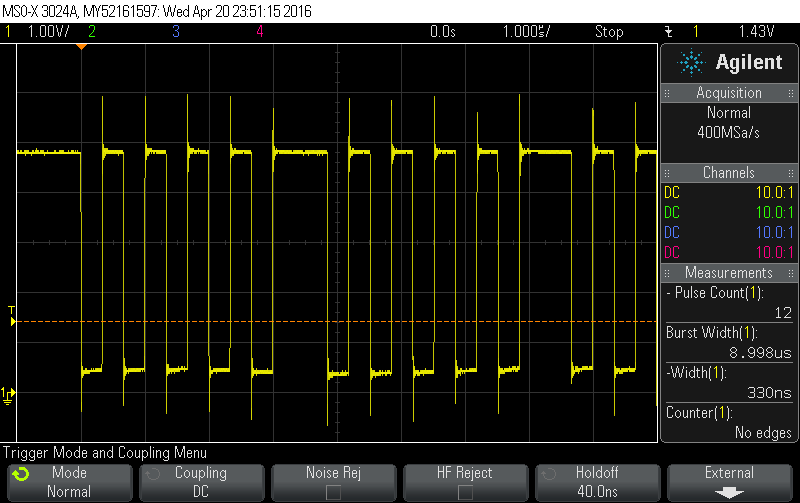The image size is (800, 503).
Task: Select the Channels panel header
Action: pos(729,173)
